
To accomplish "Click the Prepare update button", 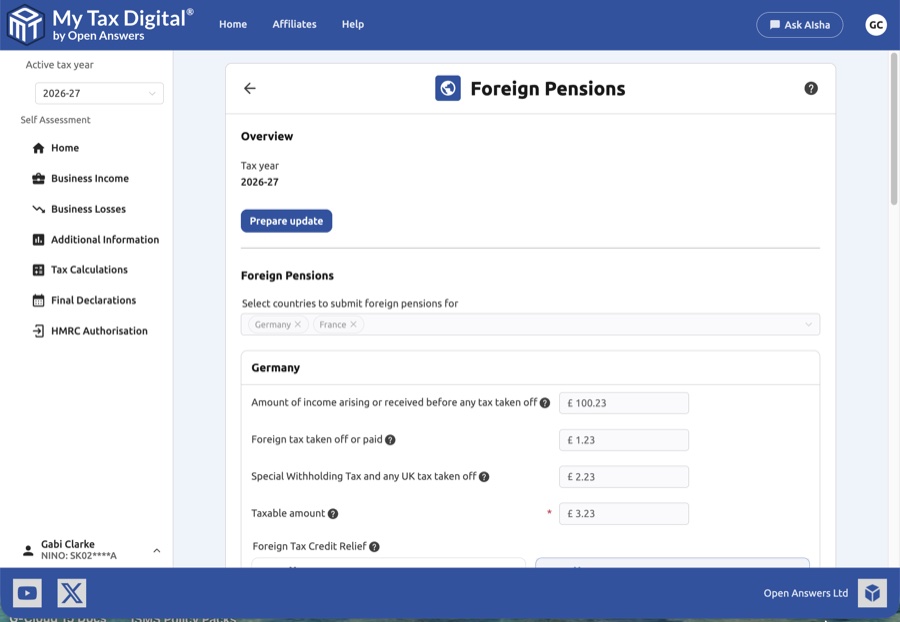I will pyautogui.click(x=286, y=220).
